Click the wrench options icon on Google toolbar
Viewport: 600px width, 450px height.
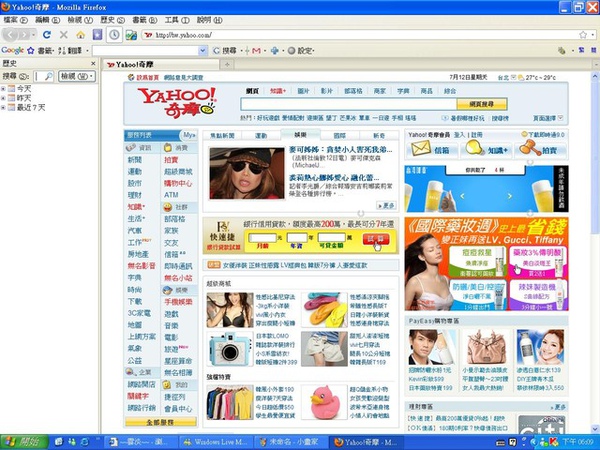click(562, 51)
